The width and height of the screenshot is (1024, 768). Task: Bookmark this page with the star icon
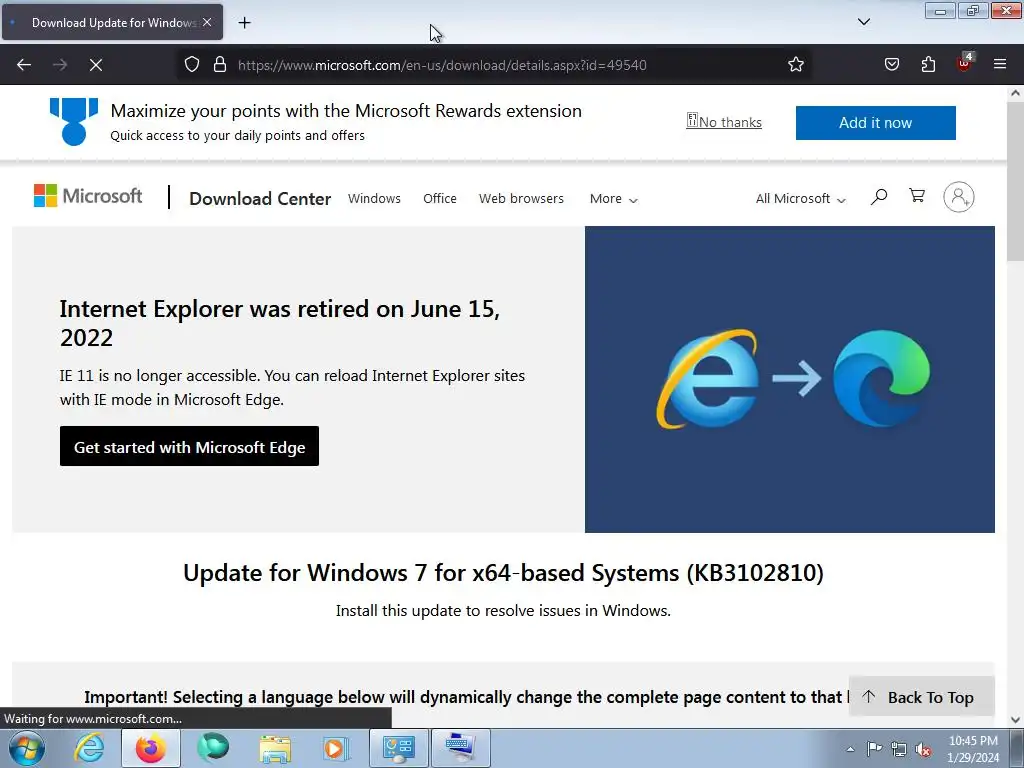pyautogui.click(x=795, y=65)
